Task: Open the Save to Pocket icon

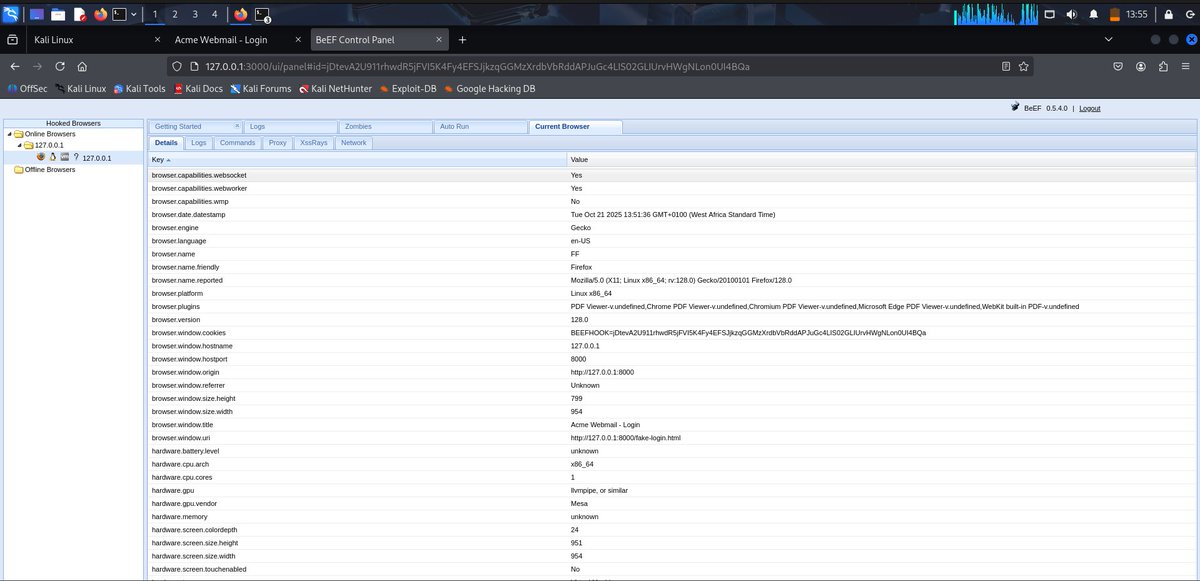Action: pyautogui.click(x=1118, y=66)
